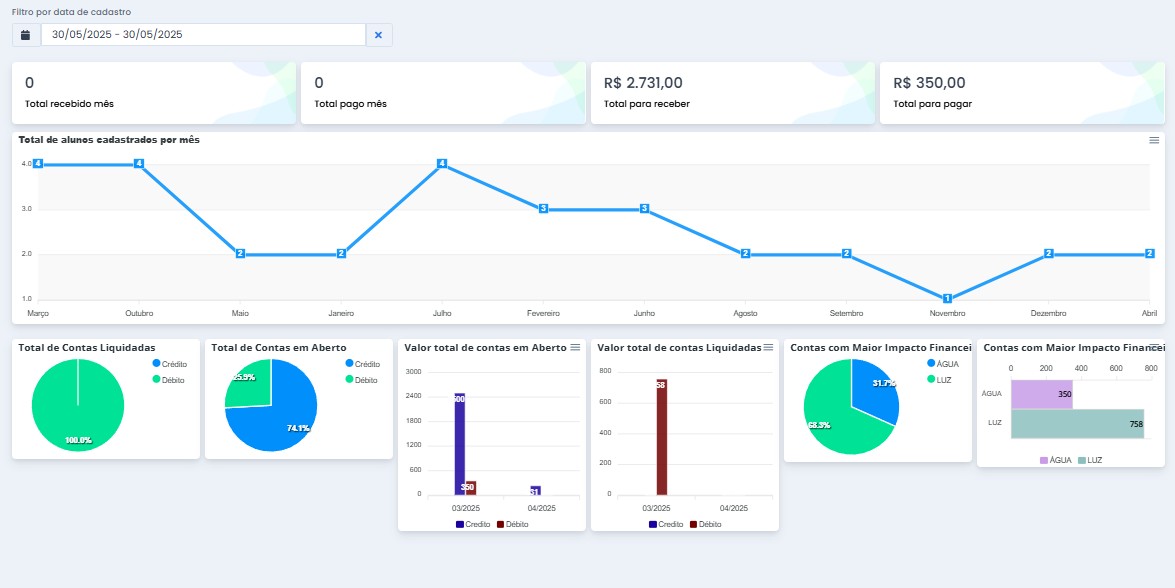Open the menu icon of Valor total de contas Liquidadas

tap(768, 348)
